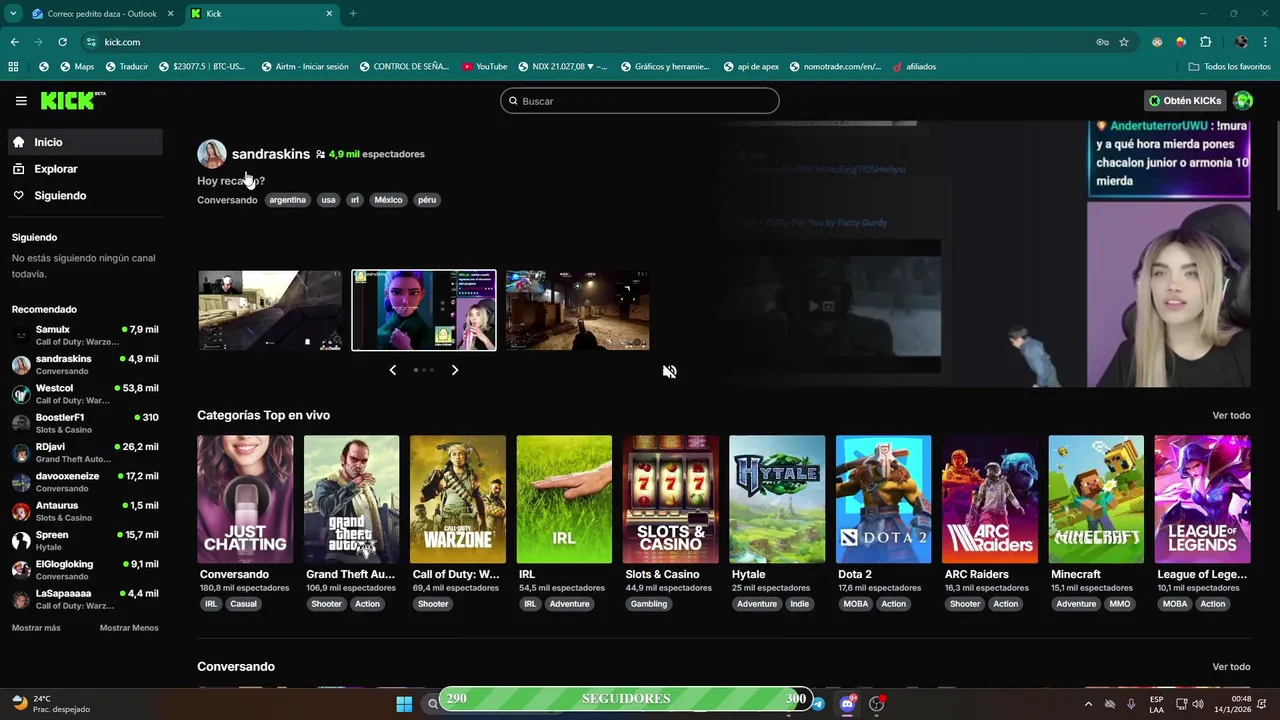Click the weather widget on taskbar

[x=50, y=704]
